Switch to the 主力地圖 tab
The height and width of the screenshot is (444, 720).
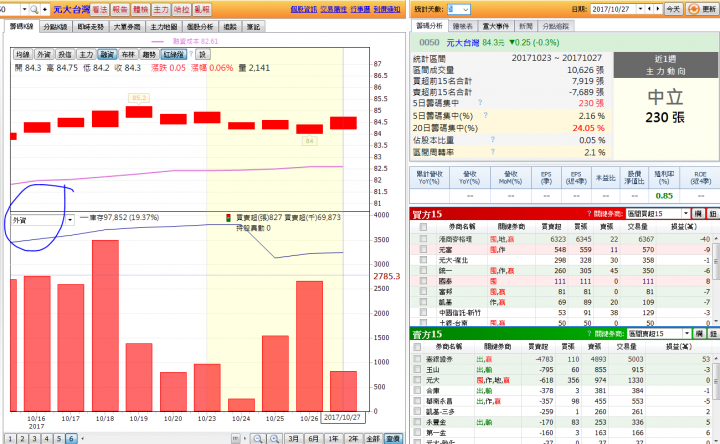pyautogui.click(x=164, y=27)
